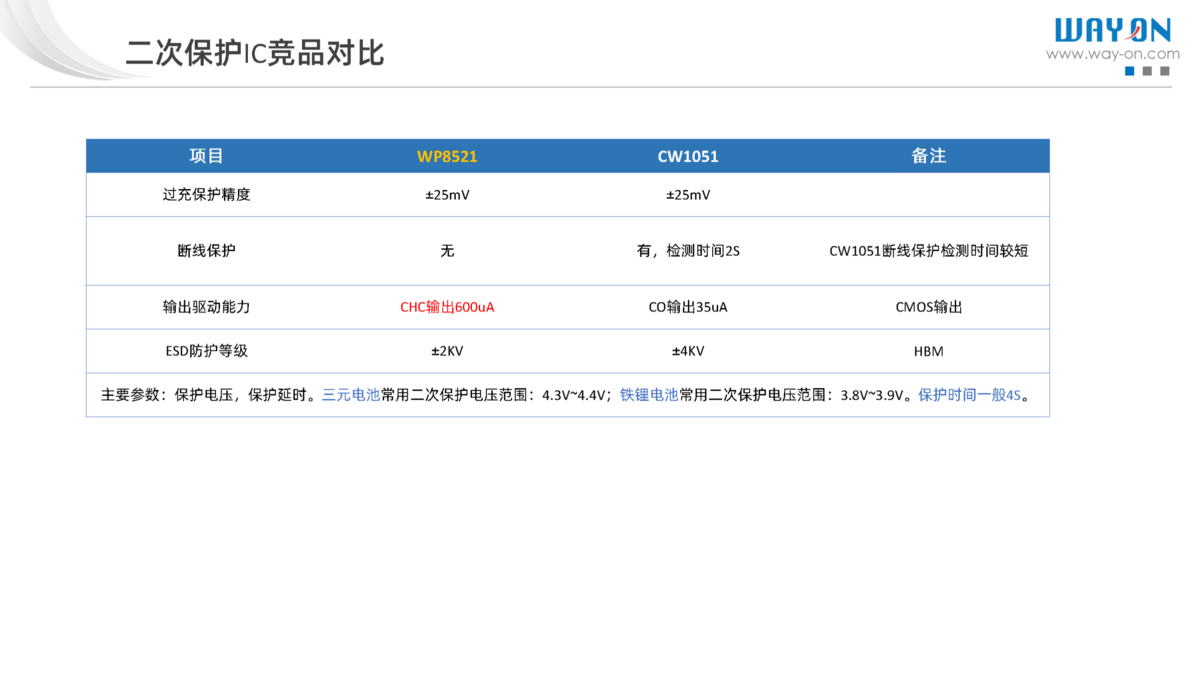Click the 项目 column header

(206, 156)
